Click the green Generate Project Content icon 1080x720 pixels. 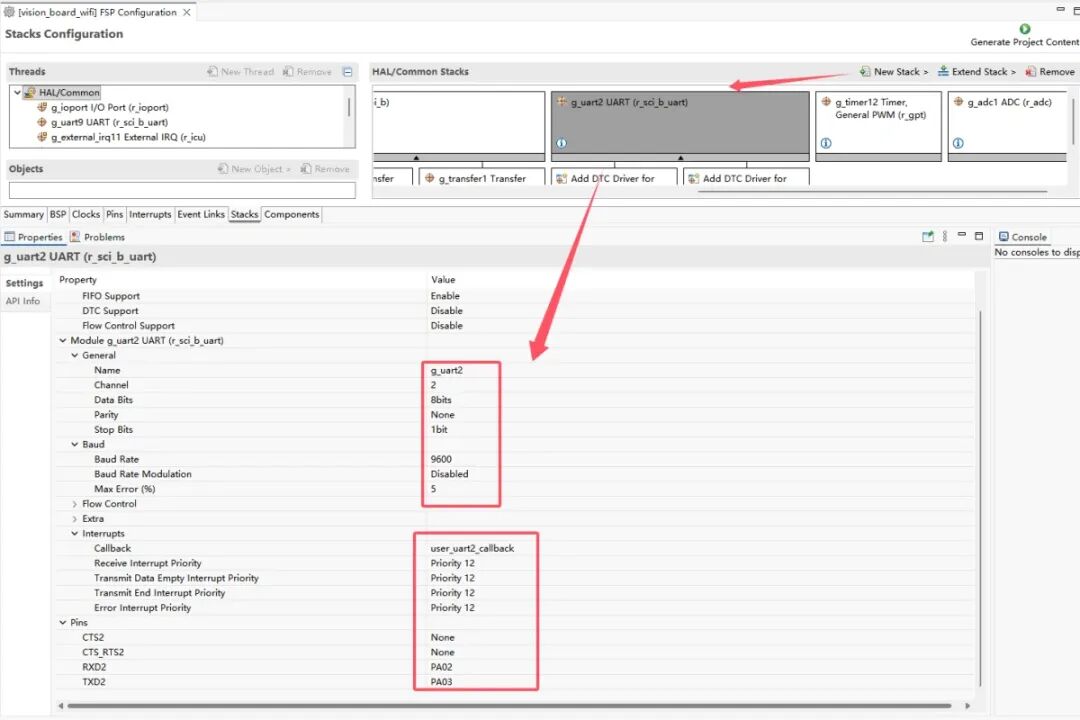[x=1024, y=29]
